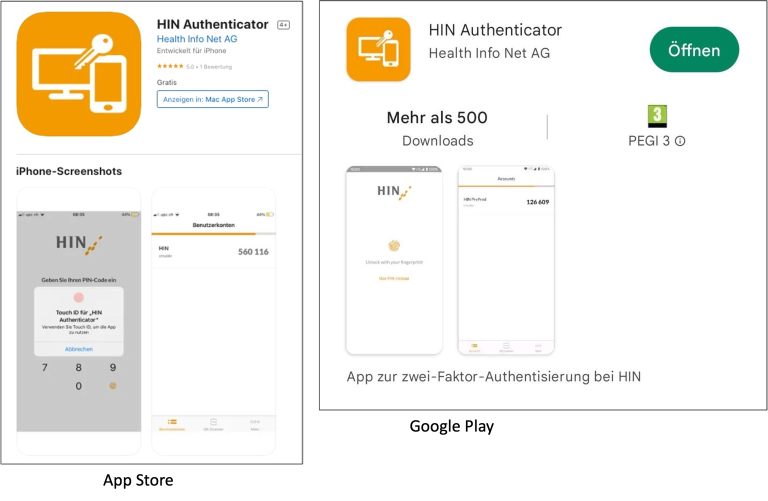Open the Google Play Accounts screenshot thumbnail
The width and height of the screenshot is (768, 501).
pyautogui.click(x=506, y=260)
